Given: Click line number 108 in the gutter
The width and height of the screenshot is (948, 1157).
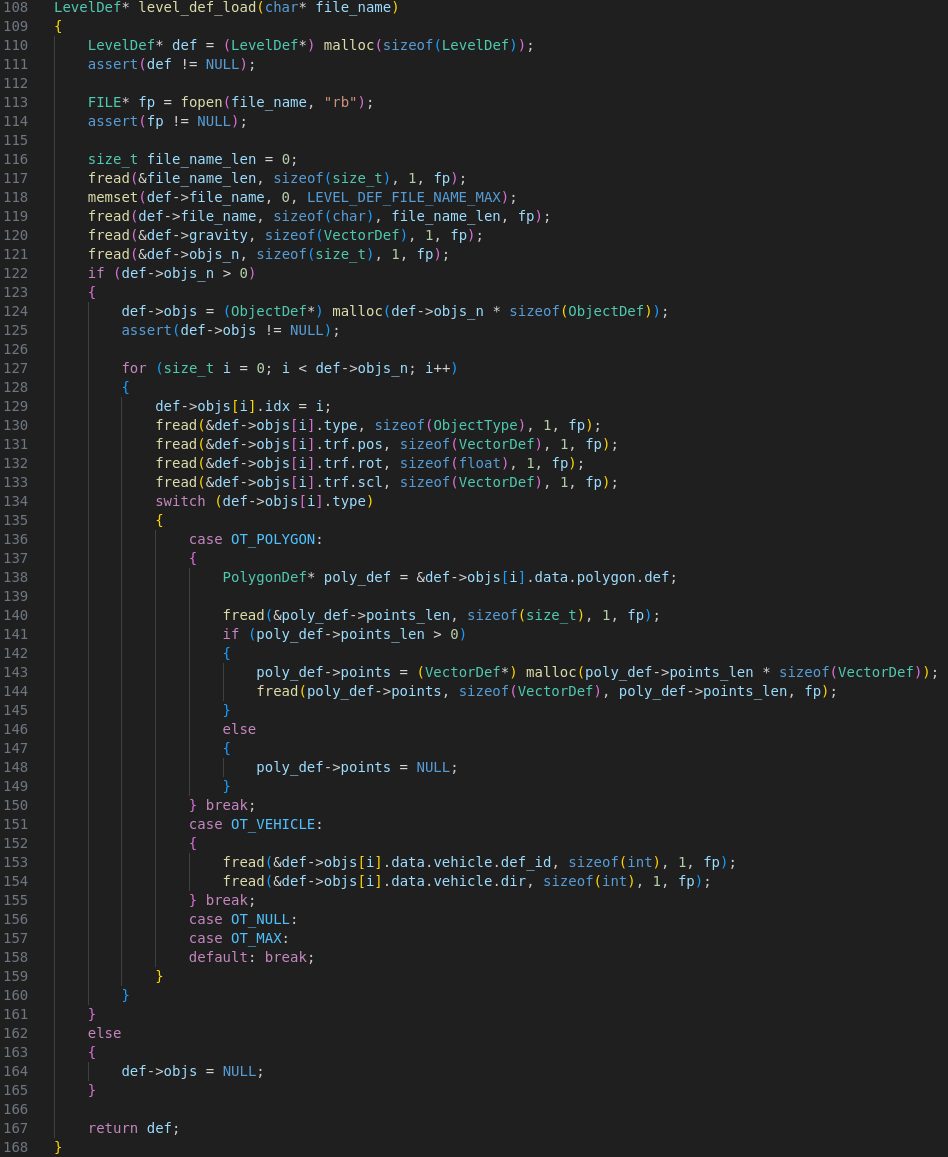Looking at the screenshot, I should [15, 7].
